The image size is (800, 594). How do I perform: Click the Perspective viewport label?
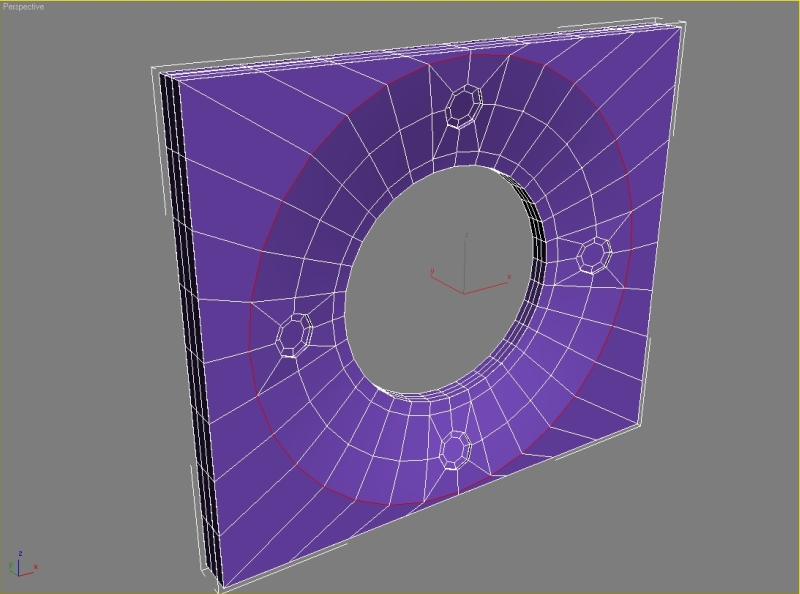(24, 7)
